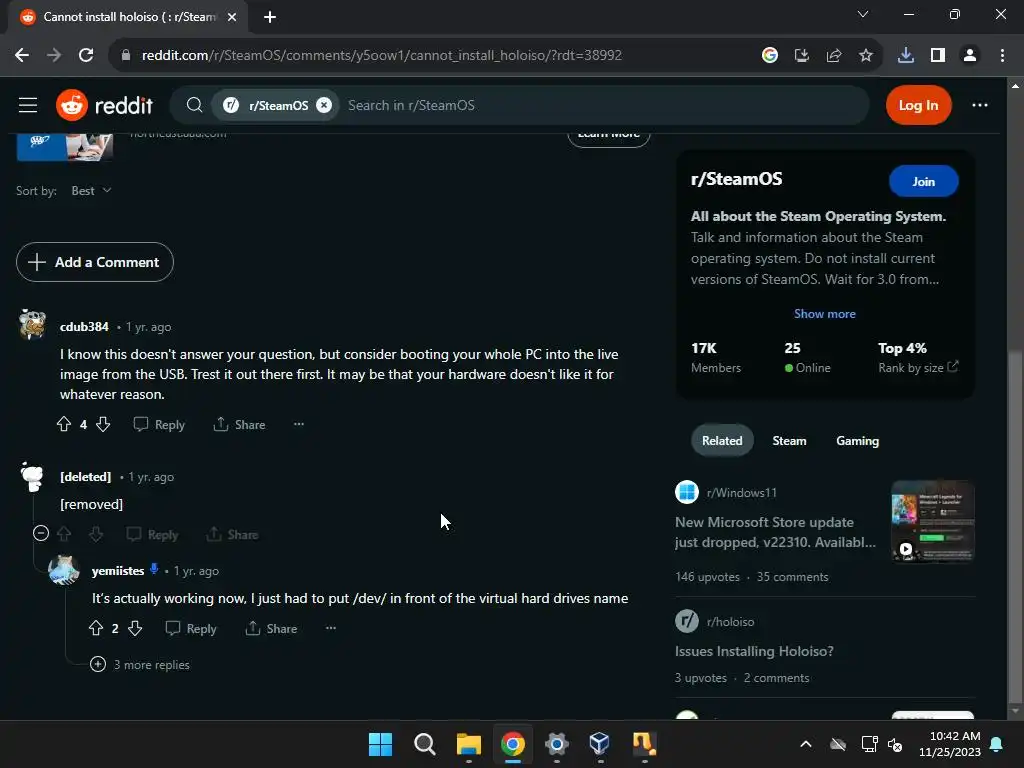Click the Log In button

(918, 105)
